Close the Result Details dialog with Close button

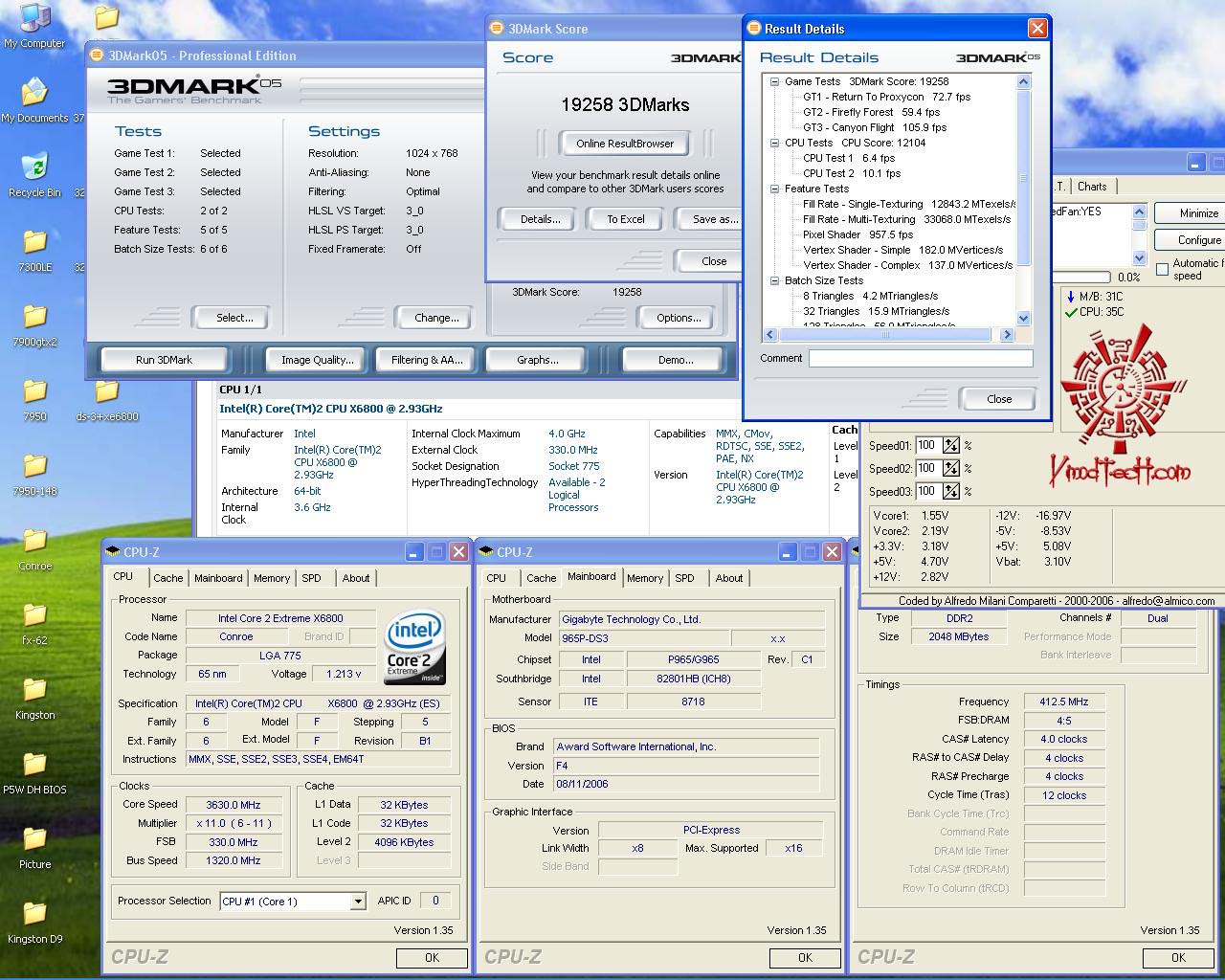click(999, 399)
